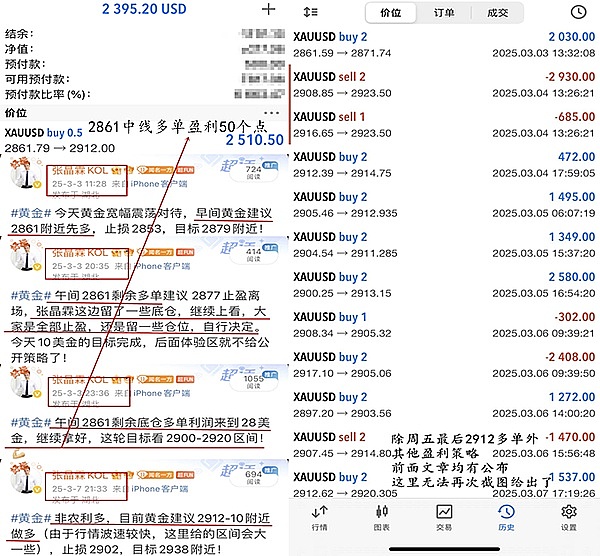Tap the plus icon to add new order
Viewport: 600px width, 556px height.
click(x=268, y=10)
